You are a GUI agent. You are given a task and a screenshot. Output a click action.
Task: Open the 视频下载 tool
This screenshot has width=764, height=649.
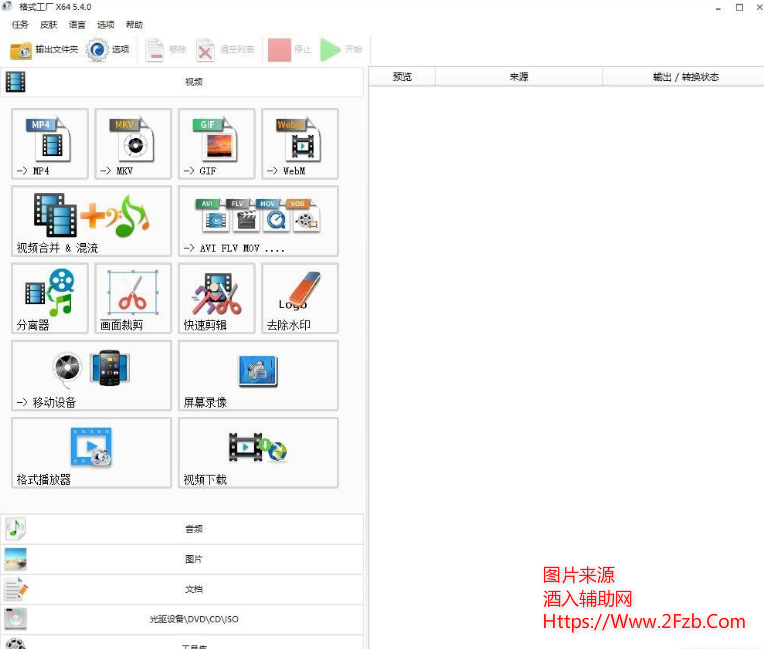pyautogui.click(x=258, y=452)
